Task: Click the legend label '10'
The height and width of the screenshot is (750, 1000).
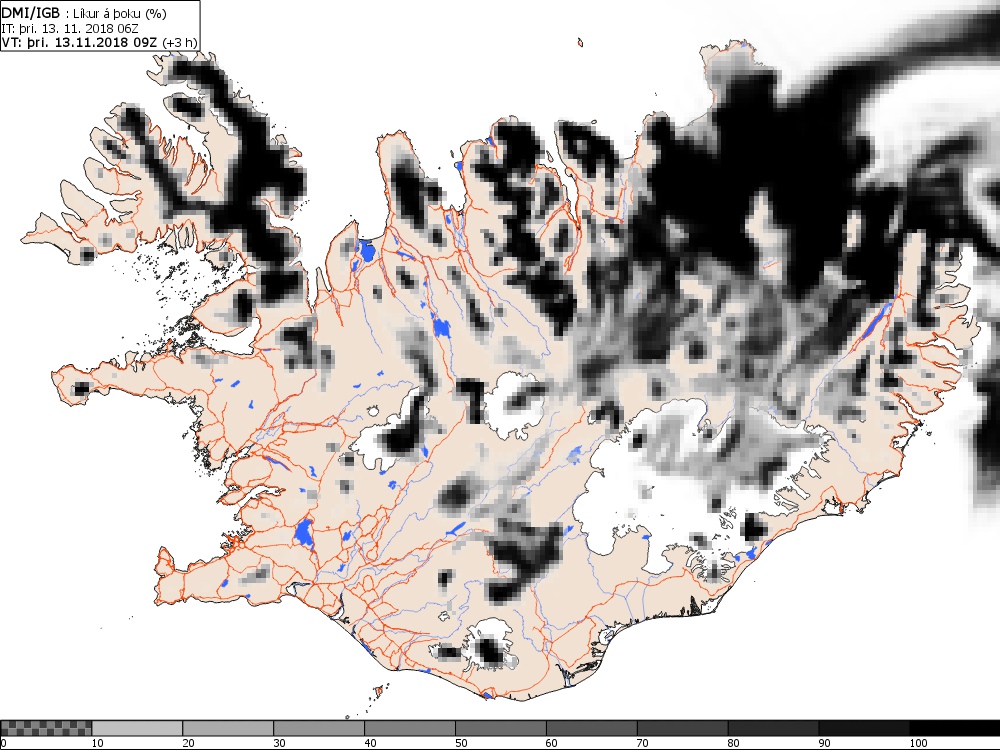Action: click(x=98, y=743)
